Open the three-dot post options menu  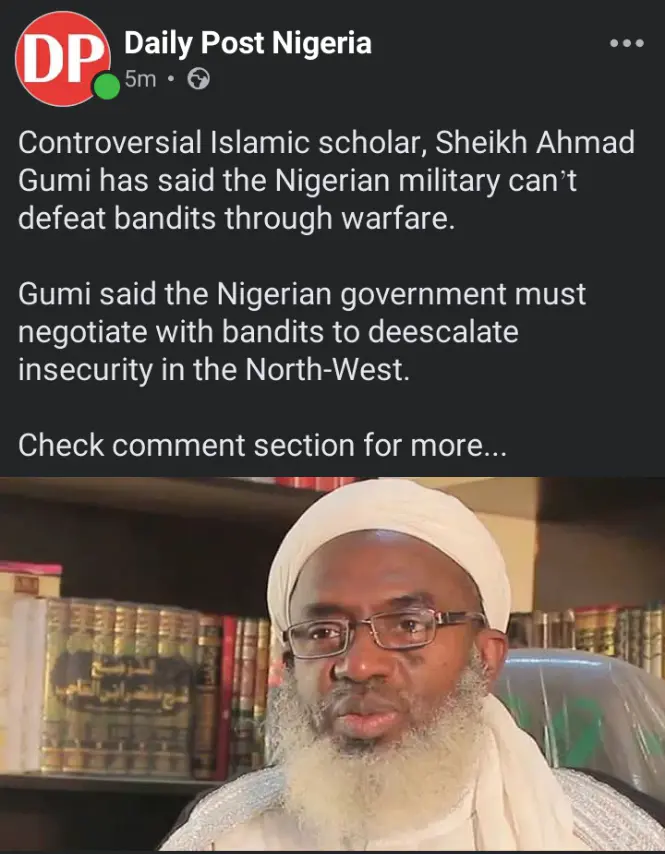627,43
